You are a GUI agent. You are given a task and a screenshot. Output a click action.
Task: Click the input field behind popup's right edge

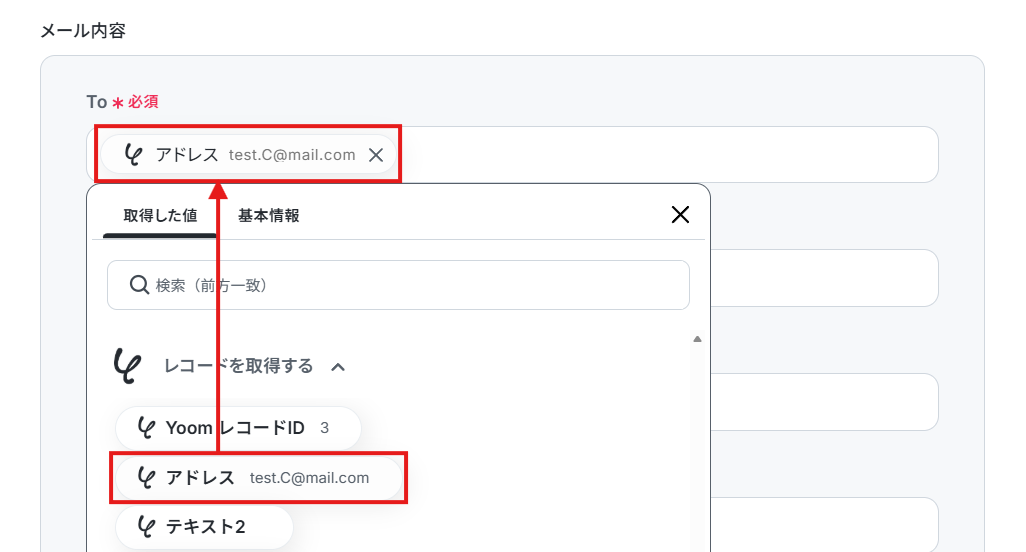(824, 278)
